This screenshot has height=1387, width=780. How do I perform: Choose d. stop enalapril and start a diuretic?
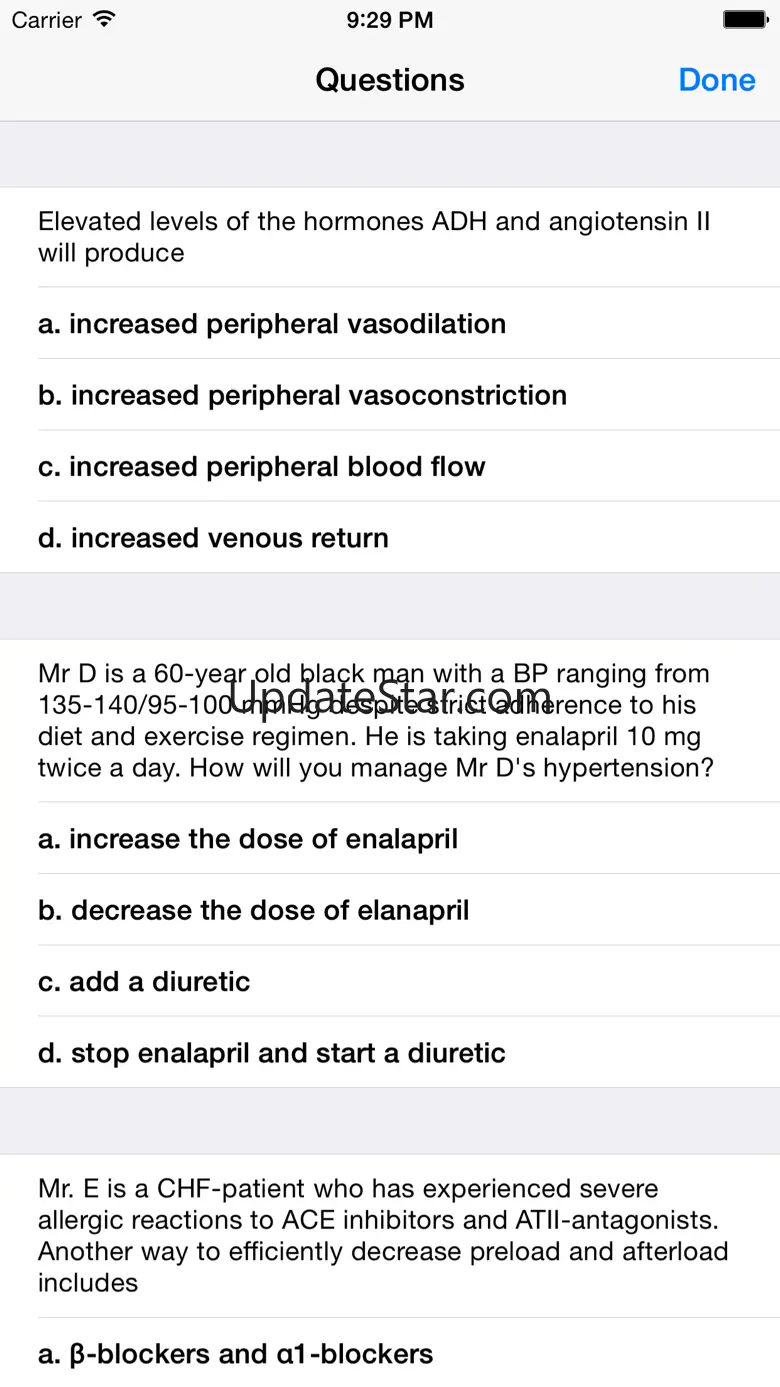pyautogui.click(x=272, y=1053)
